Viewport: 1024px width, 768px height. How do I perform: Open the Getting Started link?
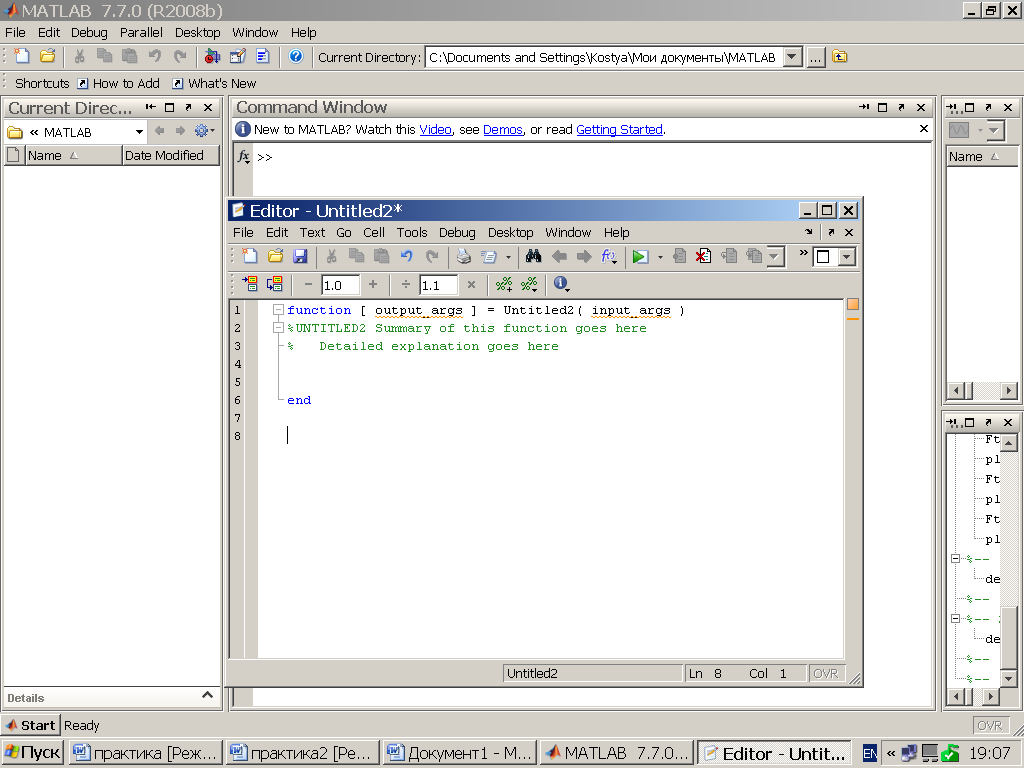tap(619, 129)
